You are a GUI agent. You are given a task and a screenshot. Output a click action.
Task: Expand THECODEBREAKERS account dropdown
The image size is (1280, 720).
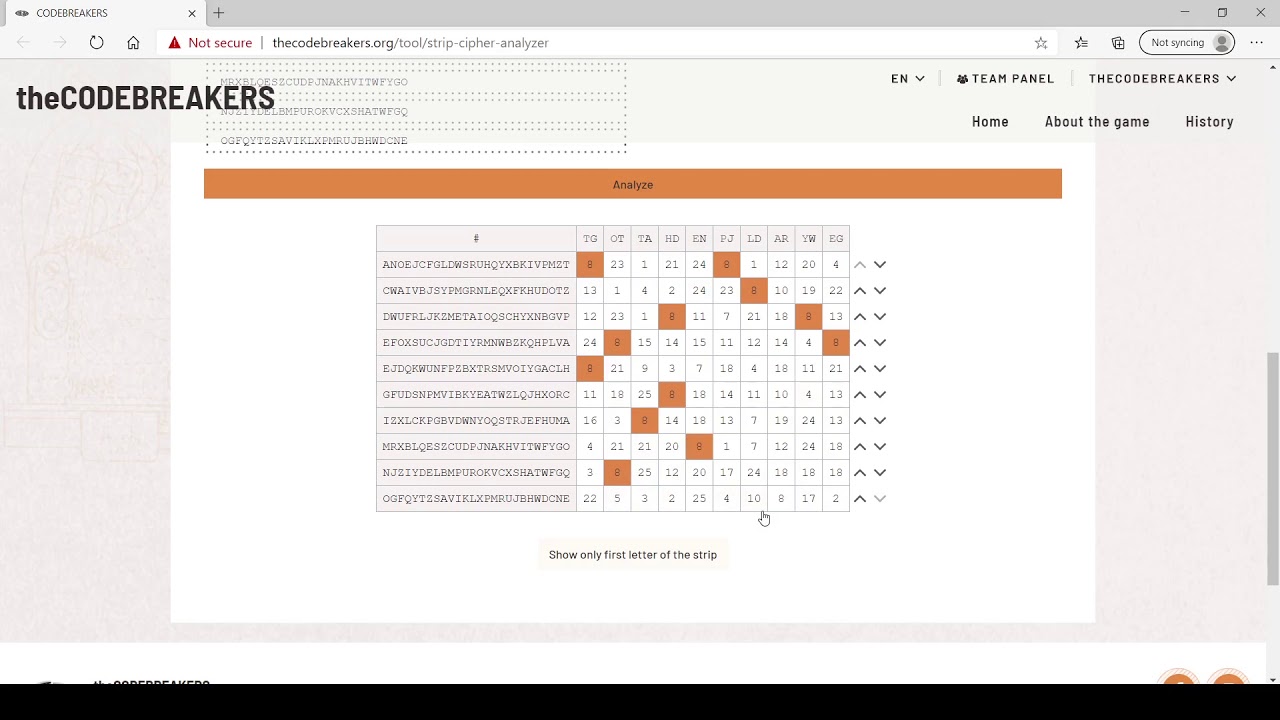(1163, 78)
